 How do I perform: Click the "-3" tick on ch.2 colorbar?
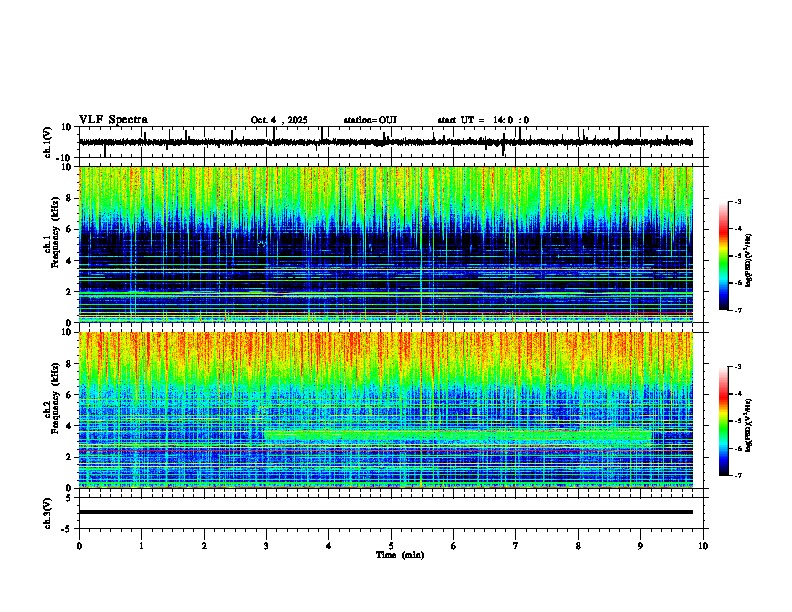pyautogui.click(x=738, y=367)
